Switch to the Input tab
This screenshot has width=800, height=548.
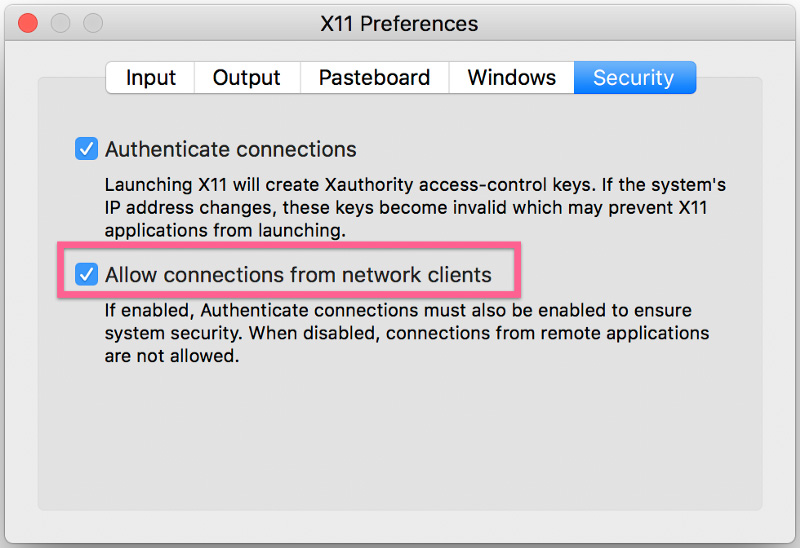pyautogui.click(x=150, y=78)
